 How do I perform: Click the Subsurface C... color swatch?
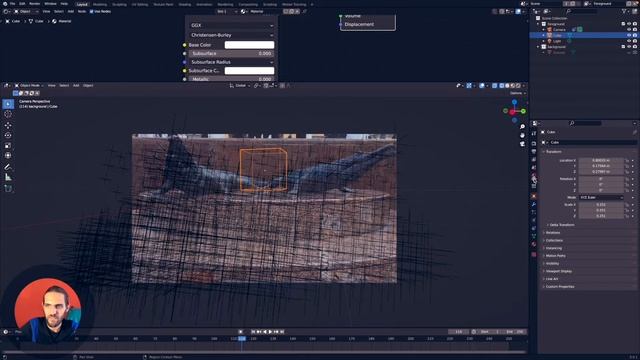pos(249,71)
